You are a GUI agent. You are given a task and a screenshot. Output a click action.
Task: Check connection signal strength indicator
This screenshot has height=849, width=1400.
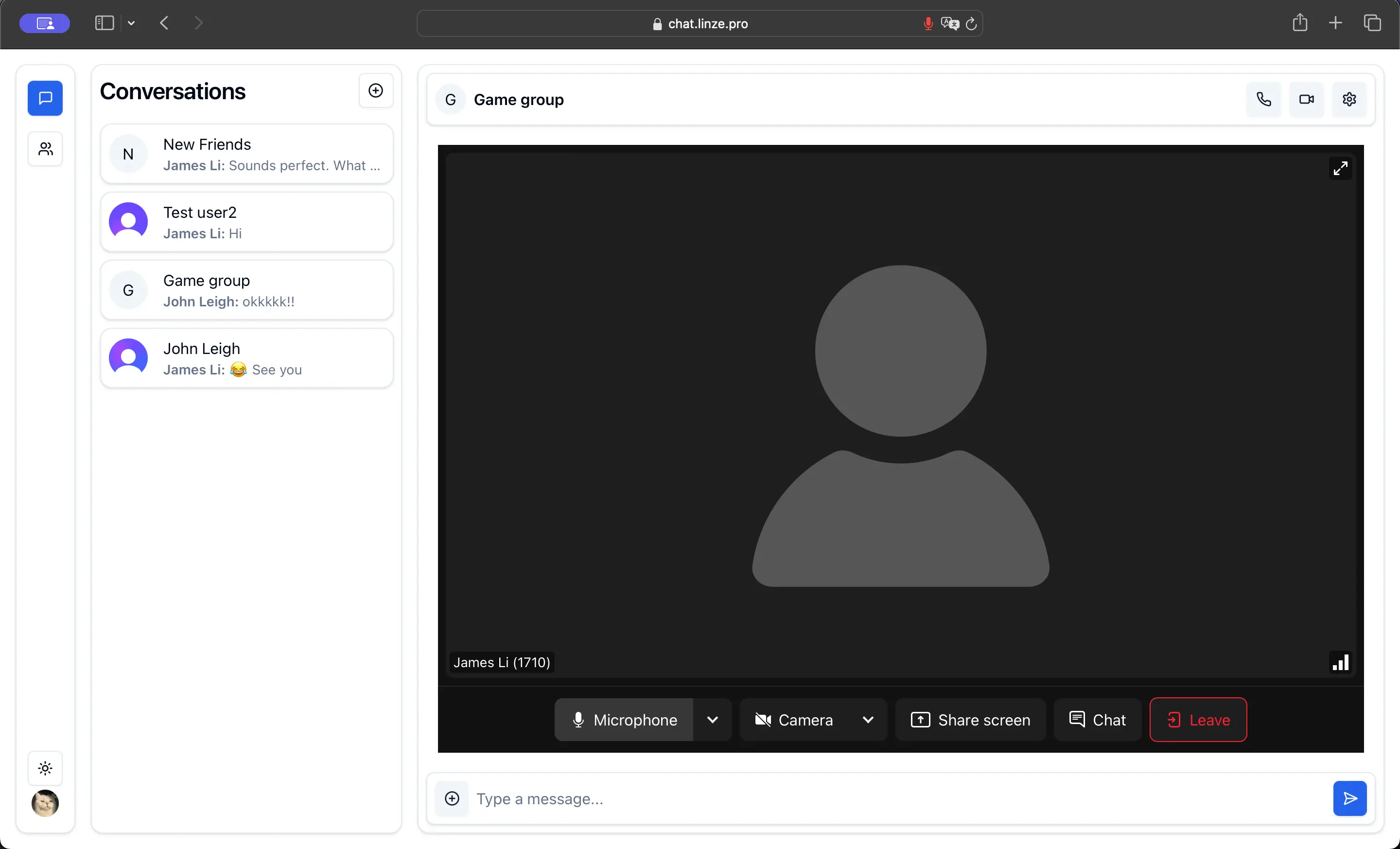1340,662
